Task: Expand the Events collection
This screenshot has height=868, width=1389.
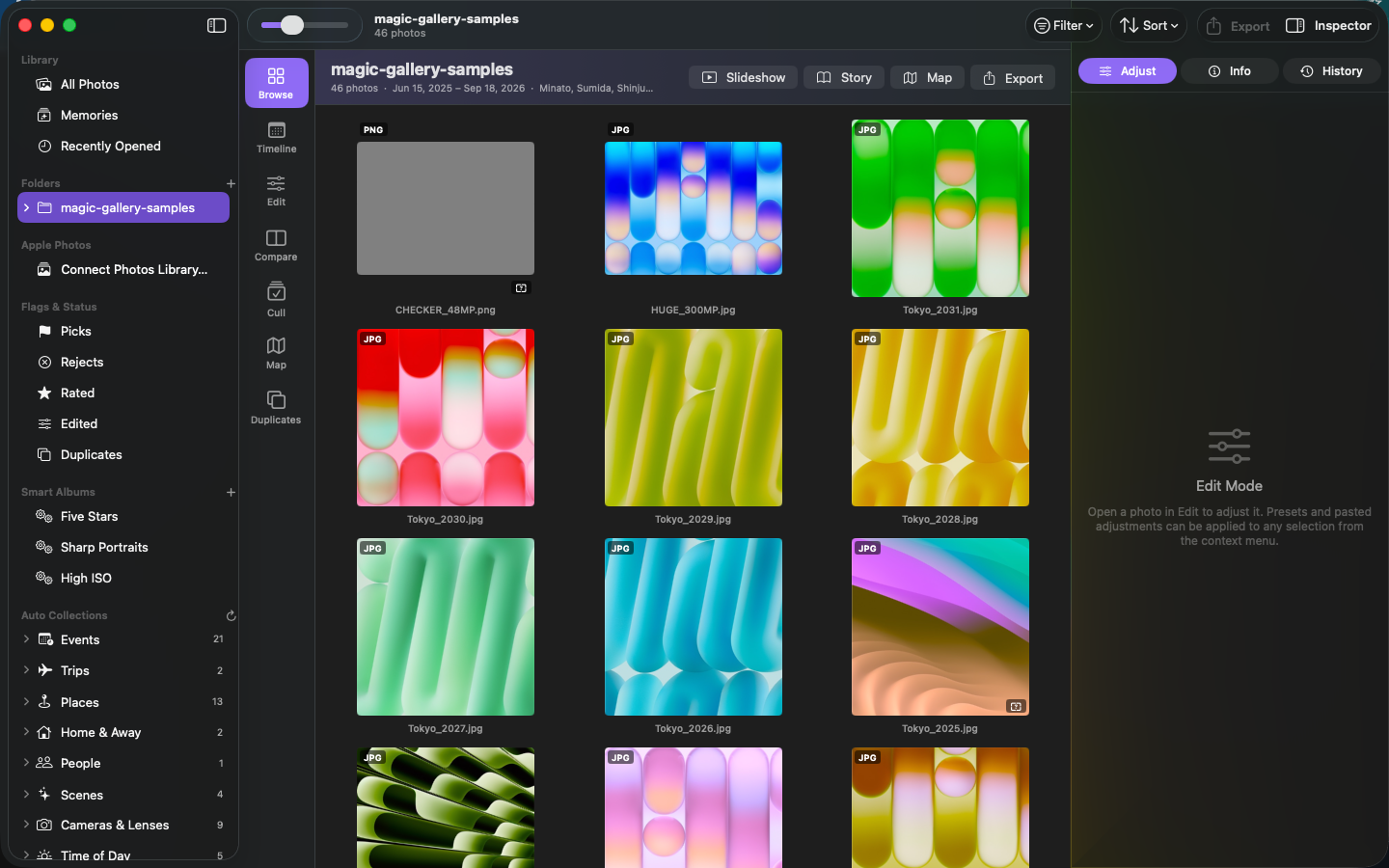Action: point(26,639)
